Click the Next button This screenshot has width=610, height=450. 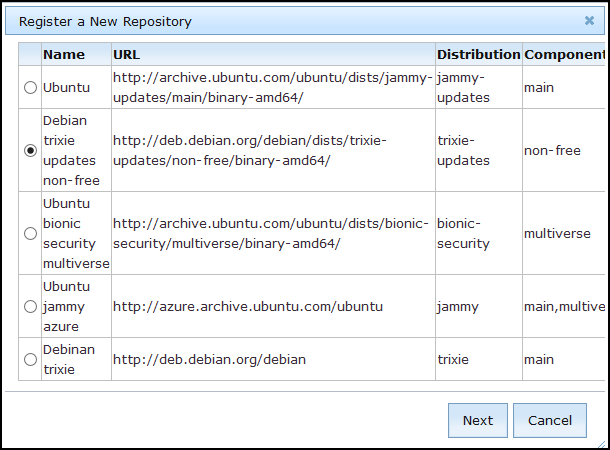pos(478,420)
